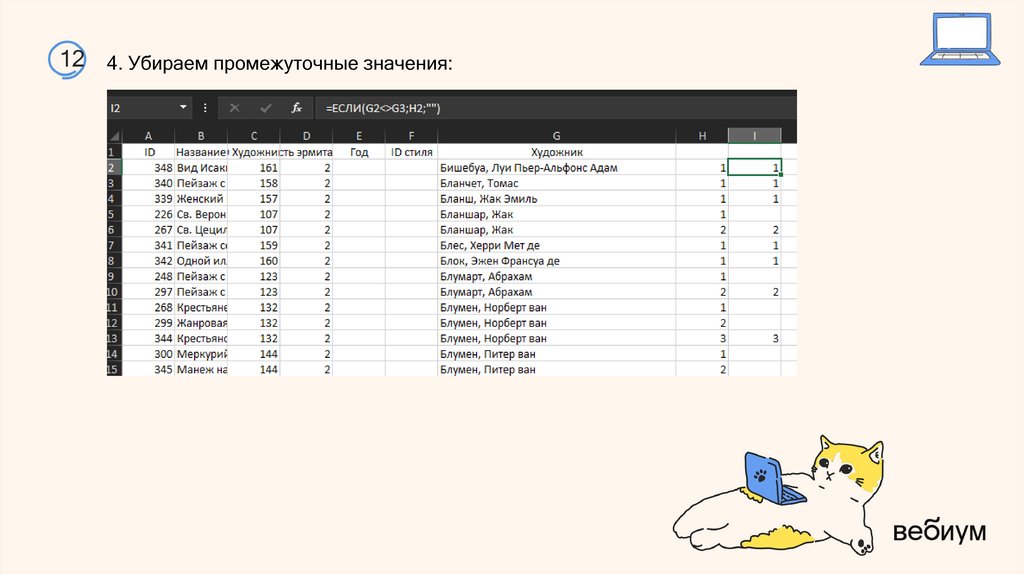Click the ID cell 267
Viewport: 1024px width, 574px height.
pyautogui.click(x=149, y=230)
